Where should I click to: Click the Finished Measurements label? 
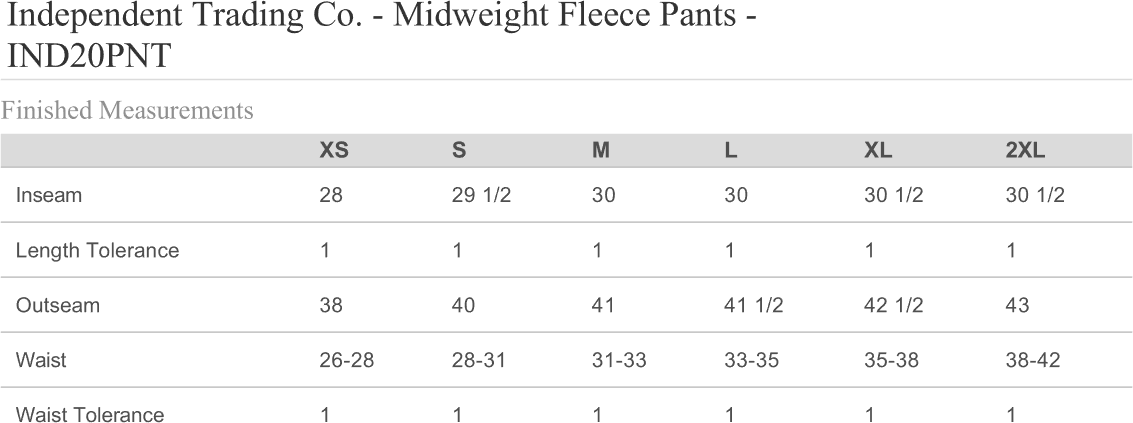127,111
